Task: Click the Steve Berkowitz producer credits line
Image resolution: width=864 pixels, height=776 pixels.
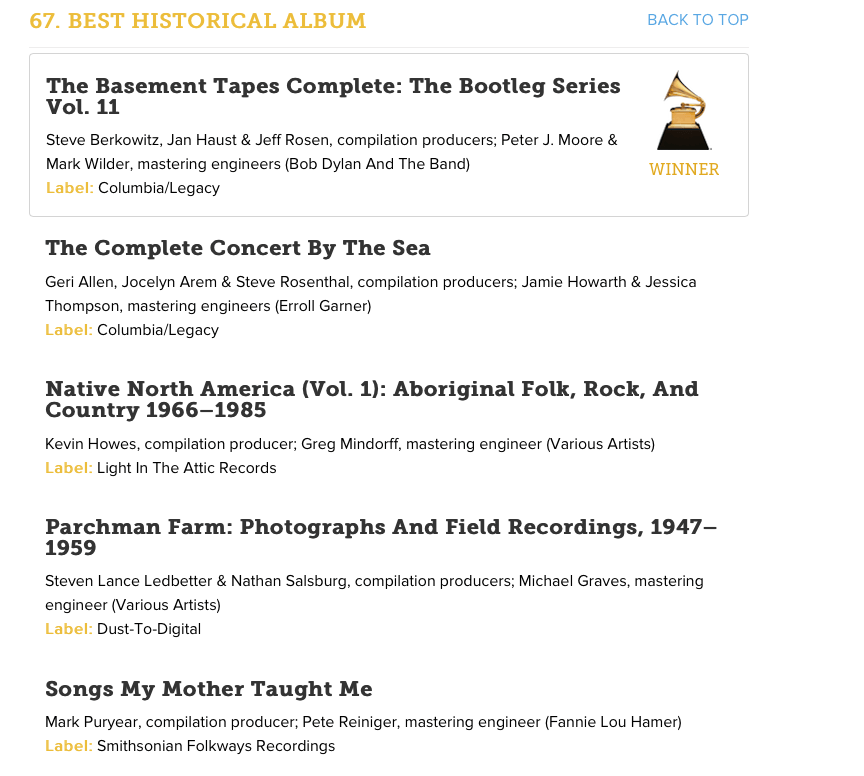Action: pyautogui.click(x=332, y=140)
